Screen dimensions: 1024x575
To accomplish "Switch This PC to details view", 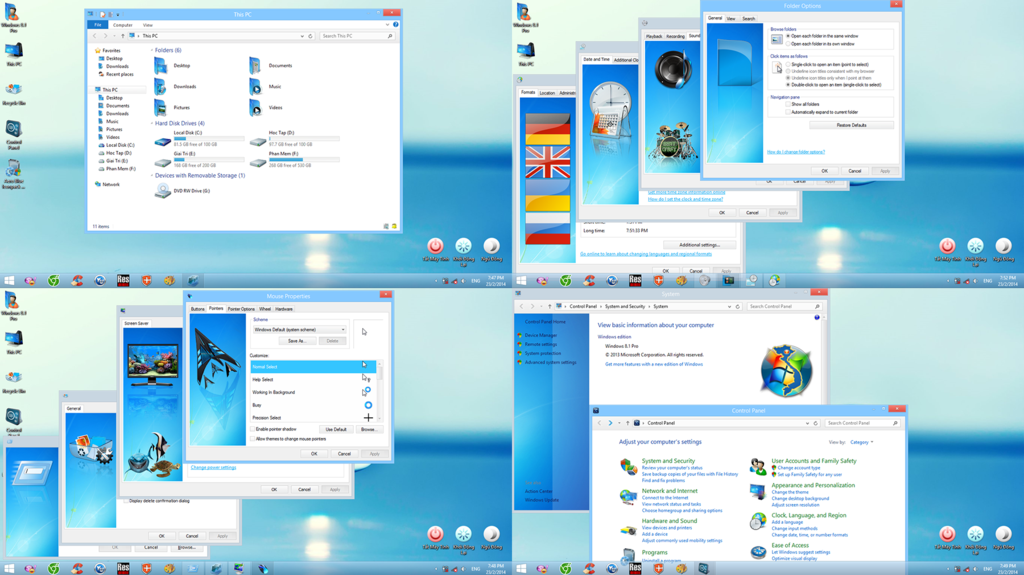I will coord(386,226).
